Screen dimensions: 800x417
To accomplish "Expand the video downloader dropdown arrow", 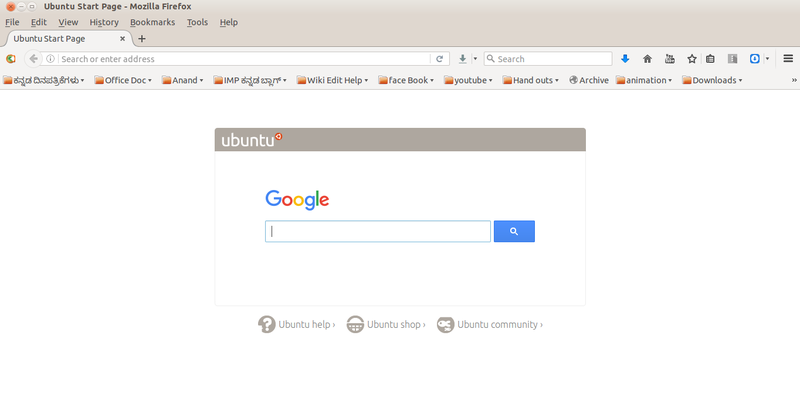I will 475,59.
